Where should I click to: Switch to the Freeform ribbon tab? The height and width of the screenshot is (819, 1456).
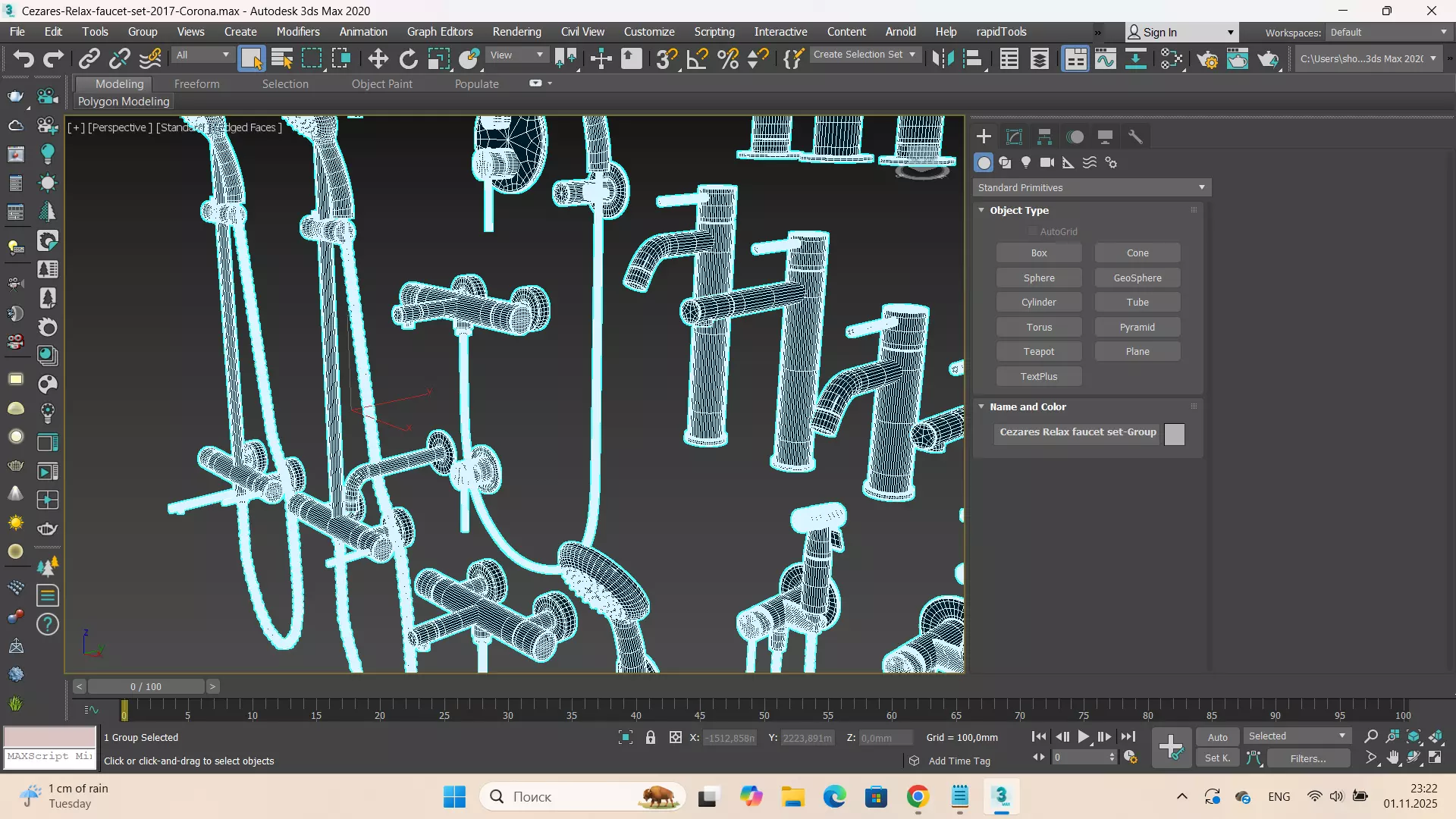tap(196, 84)
